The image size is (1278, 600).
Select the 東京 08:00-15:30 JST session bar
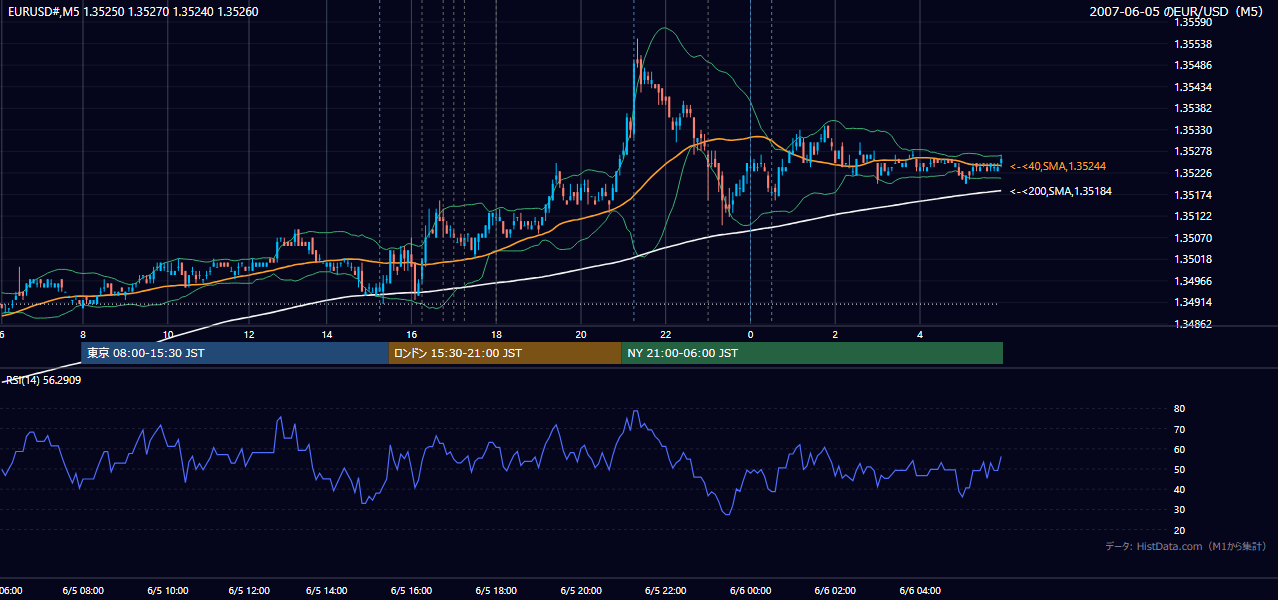234,353
